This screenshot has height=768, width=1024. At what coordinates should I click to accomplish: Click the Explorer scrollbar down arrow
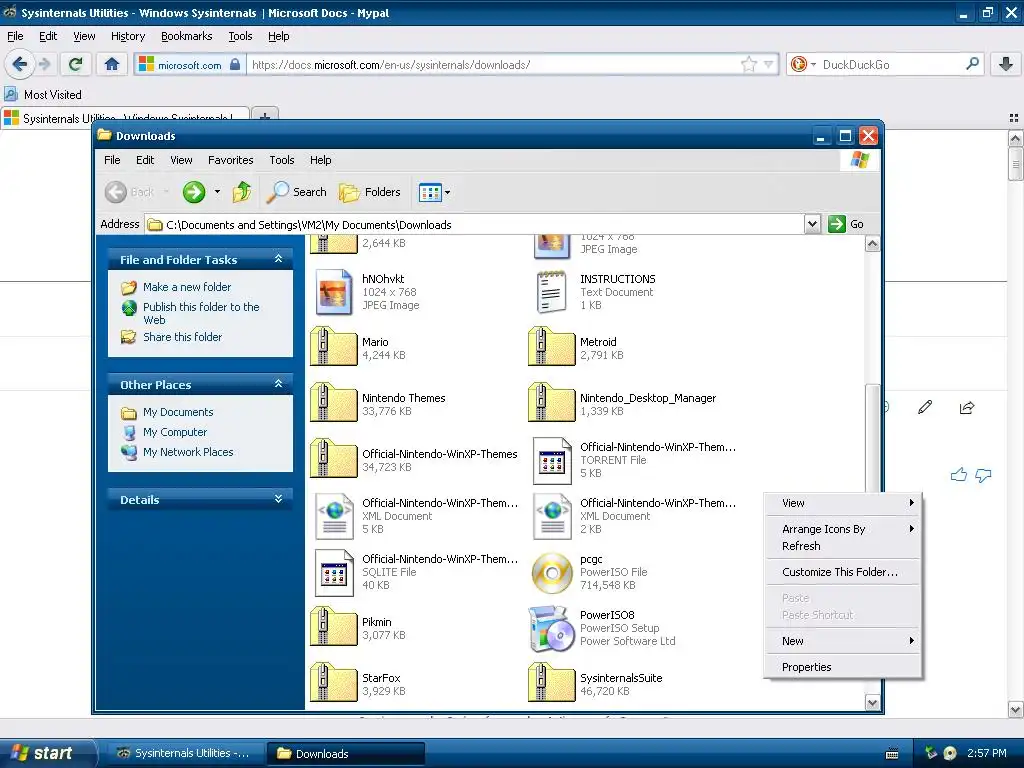(872, 703)
